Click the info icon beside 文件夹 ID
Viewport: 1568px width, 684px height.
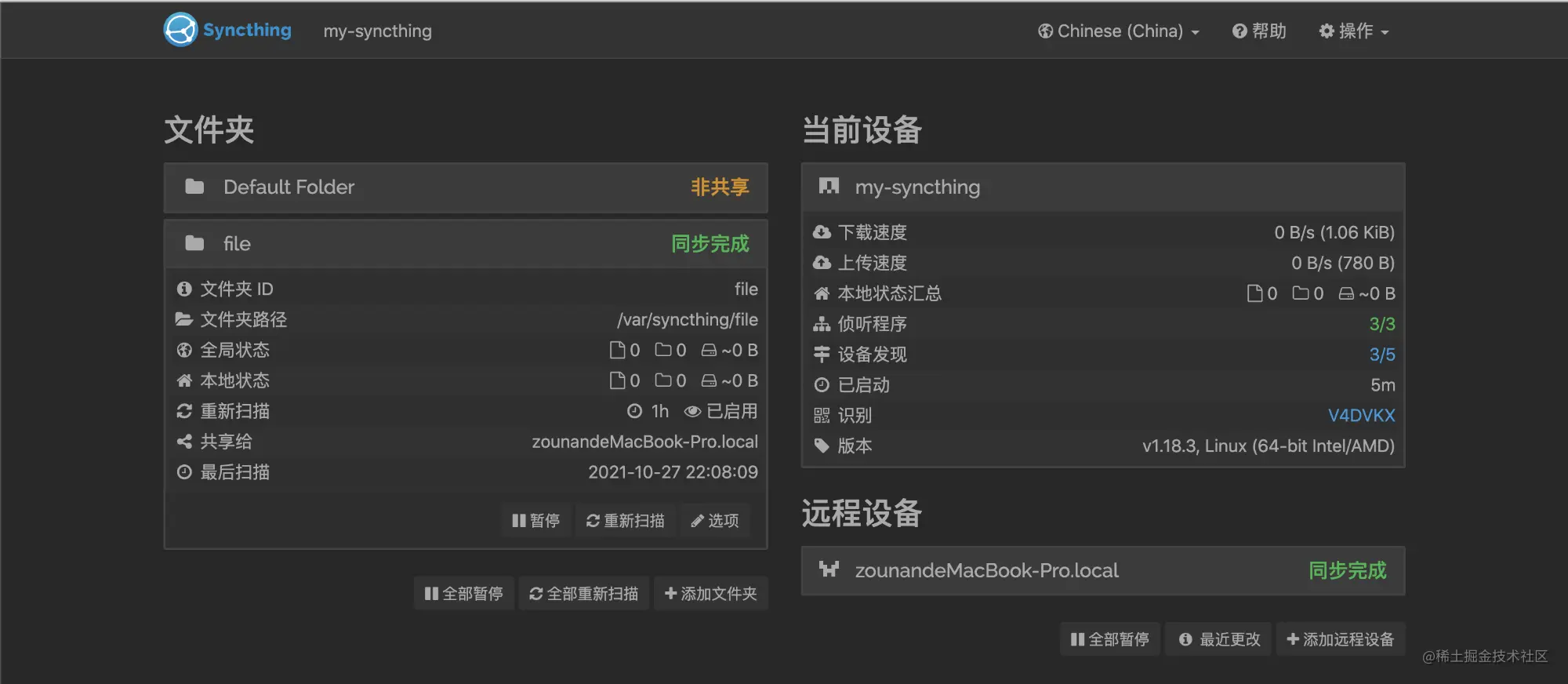click(184, 289)
